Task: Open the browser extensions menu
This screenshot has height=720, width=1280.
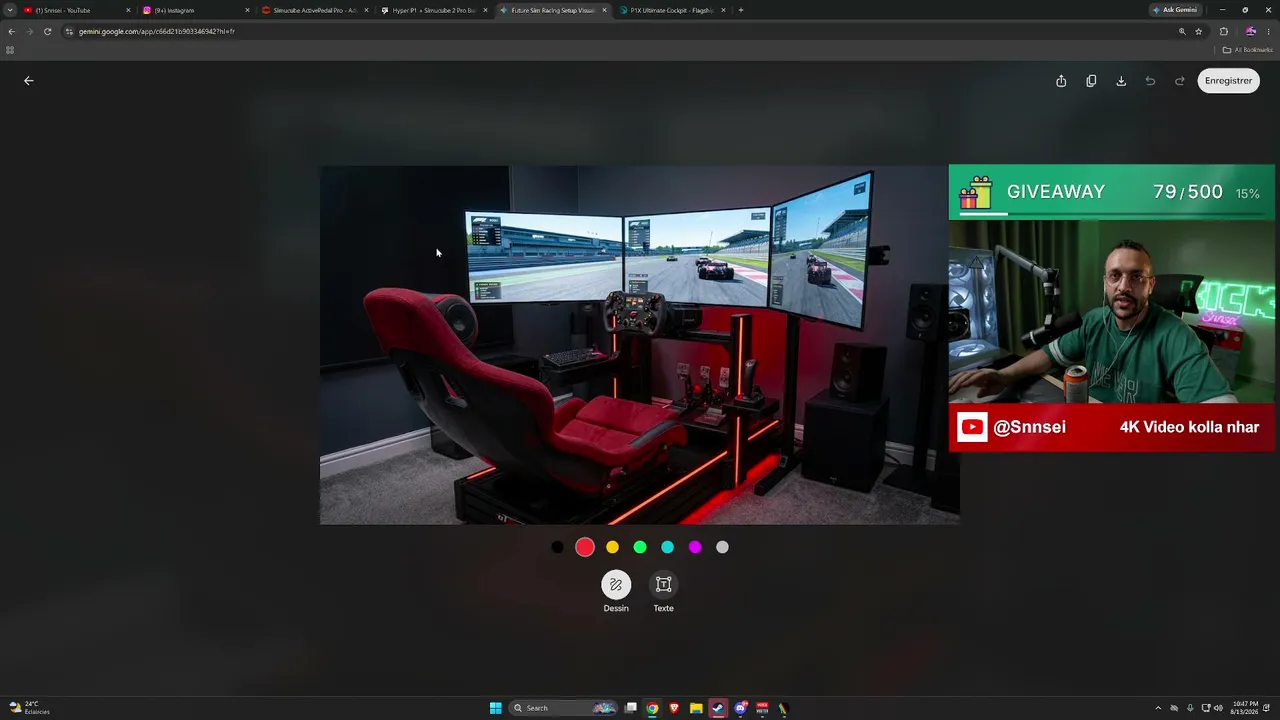Action: (1223, 31)
